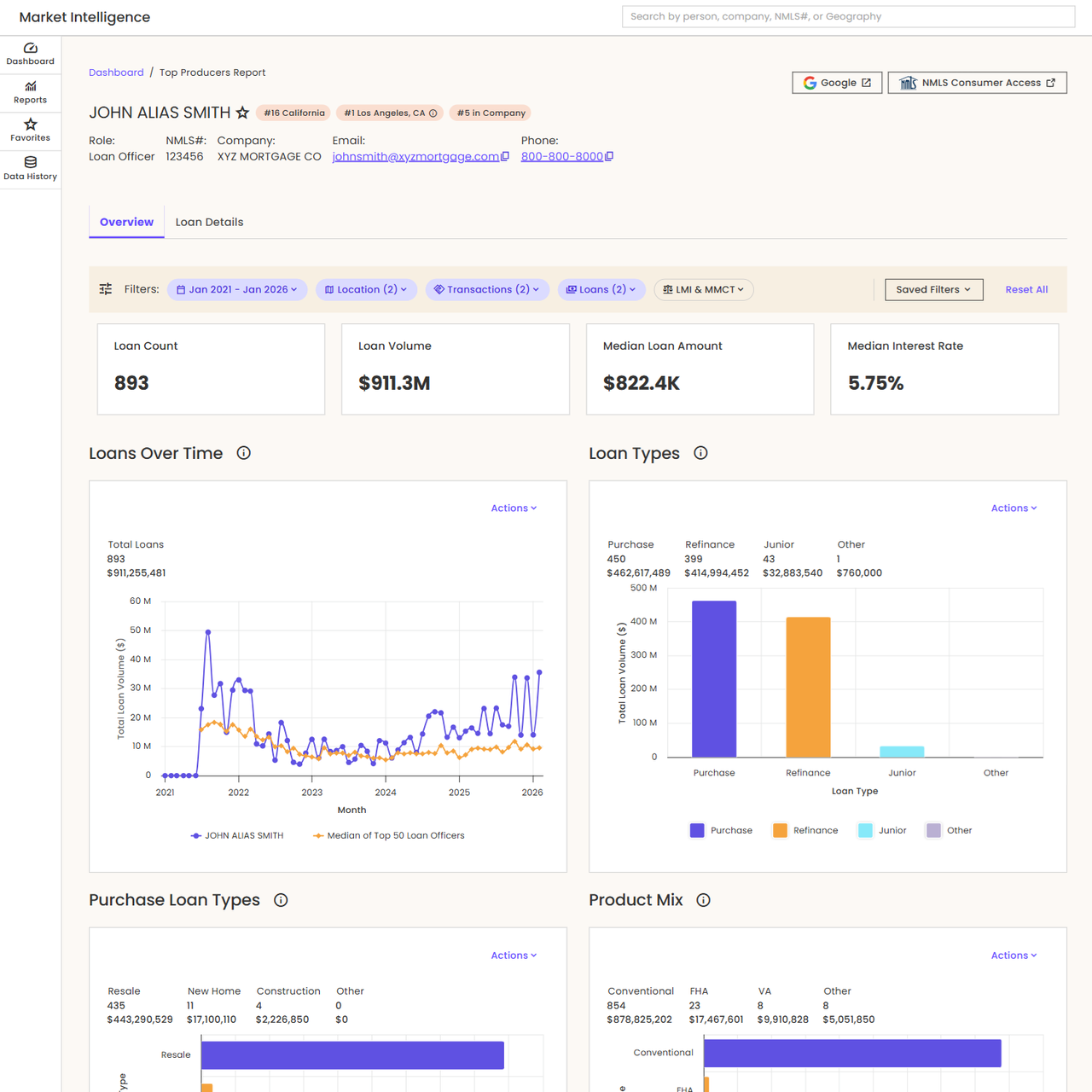The width and height of the screenshot is (1092, 1092).
Task: Click the filter sliders icon
Action: click(x=106, y=289)
